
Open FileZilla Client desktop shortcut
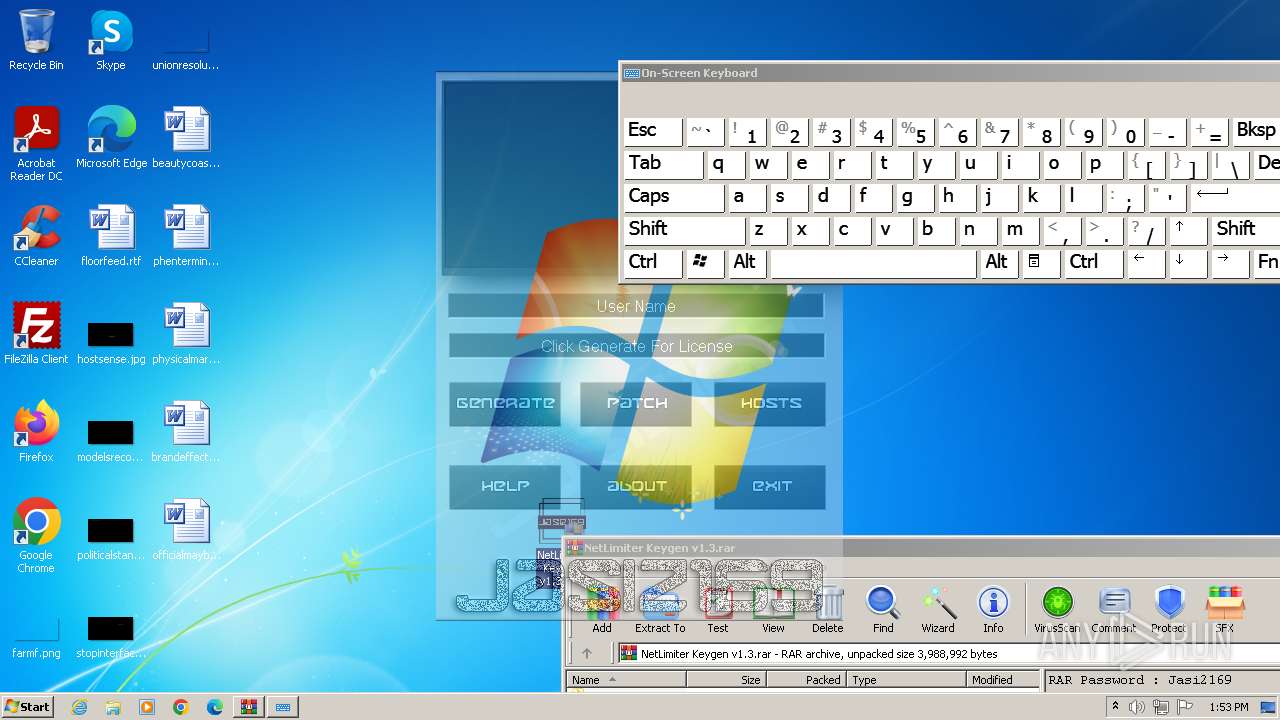[36, 334]
